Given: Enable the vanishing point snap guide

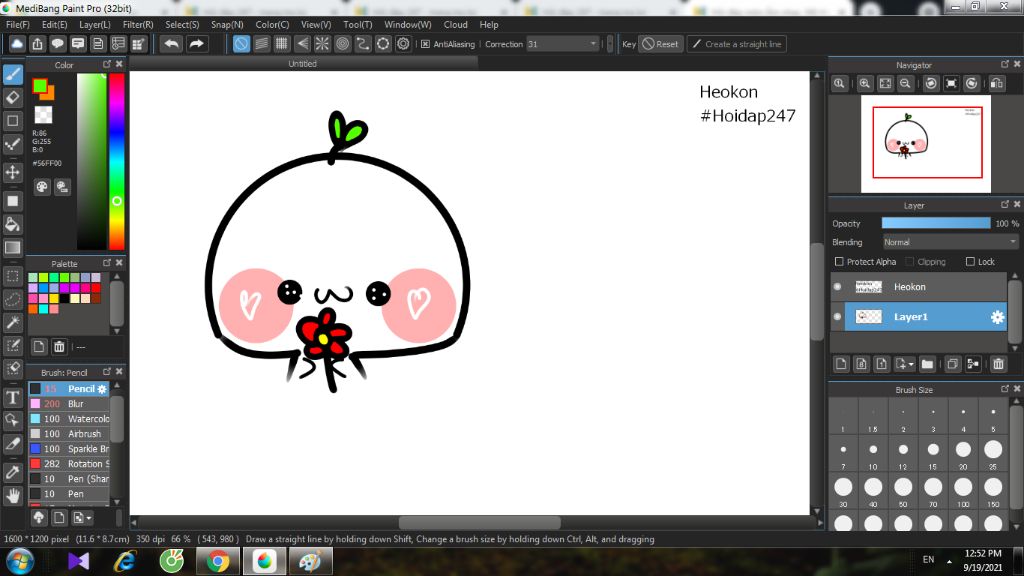Looking at the screenshot, I should [302, 44].
